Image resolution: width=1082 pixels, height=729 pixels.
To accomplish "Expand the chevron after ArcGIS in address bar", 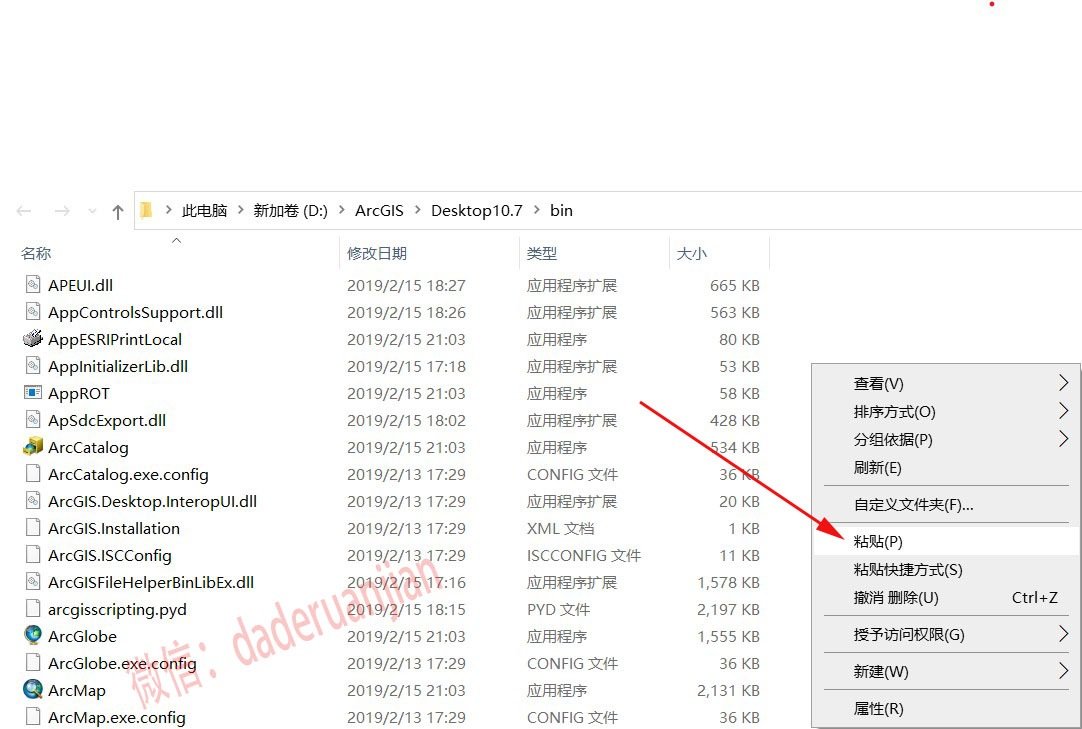I will coord(417,210).
